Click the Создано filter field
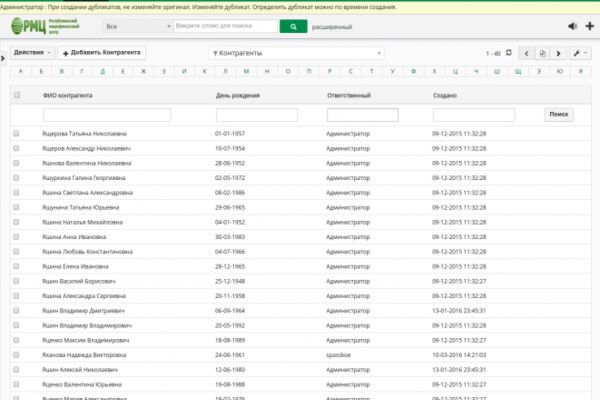Viewport: 600px width, 400px height. pos(474,115)
